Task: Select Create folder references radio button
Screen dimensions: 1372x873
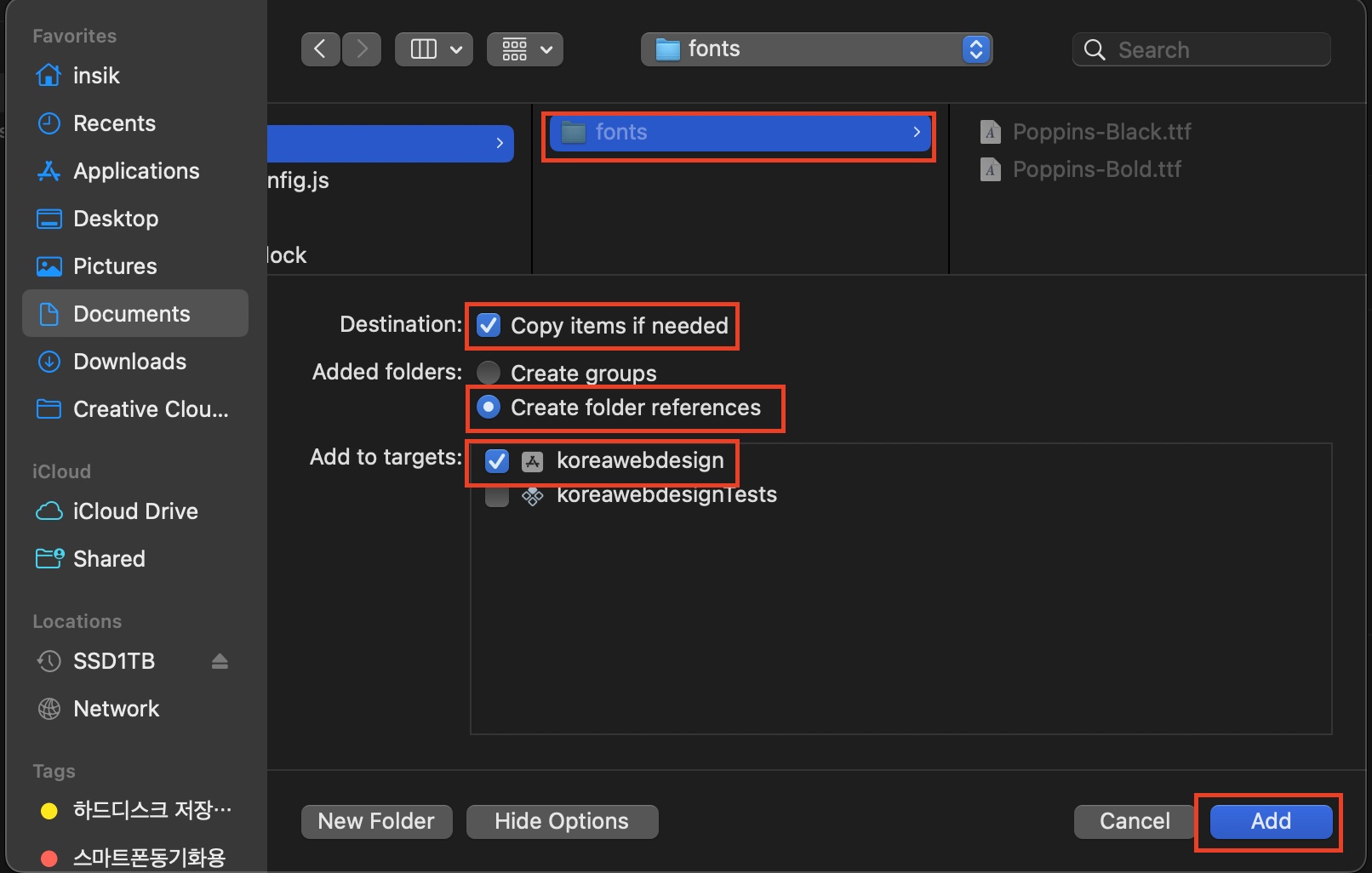Action: pos(489,408)
